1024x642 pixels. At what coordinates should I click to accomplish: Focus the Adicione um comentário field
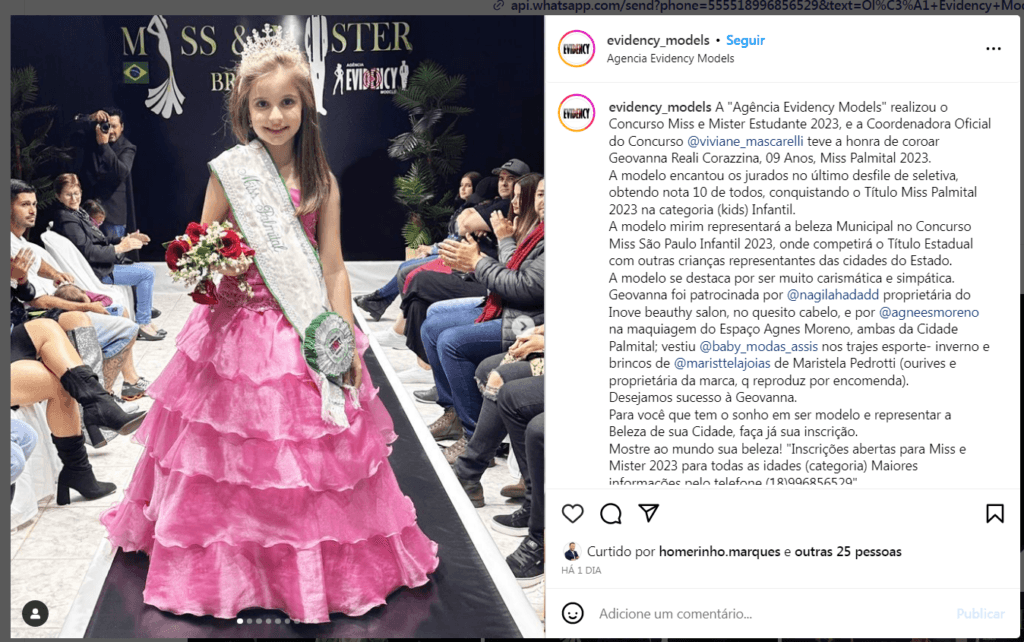click(771, 614)
